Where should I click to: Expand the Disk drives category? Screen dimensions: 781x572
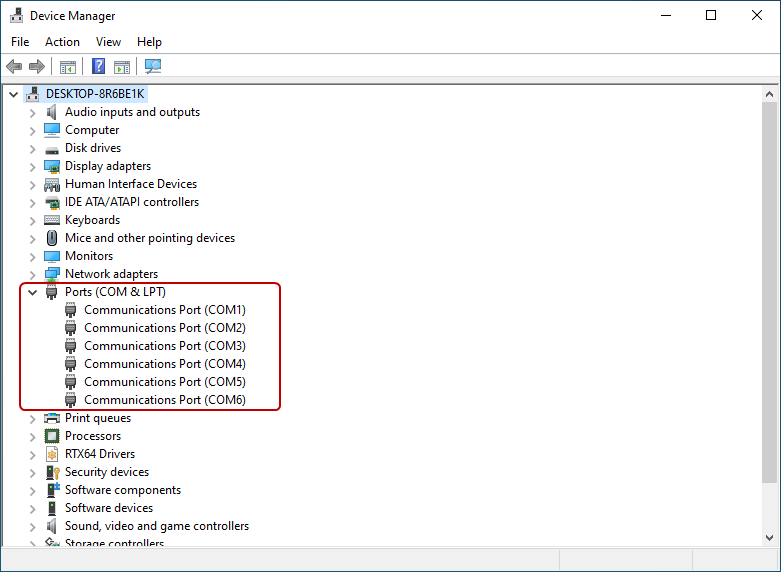[x=33, y=149]
